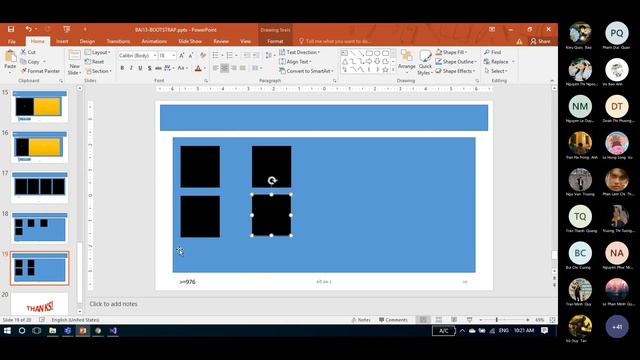Select the Text Box shape in gallery
Viewport: 640px width, 360px height.
(344, 53)
